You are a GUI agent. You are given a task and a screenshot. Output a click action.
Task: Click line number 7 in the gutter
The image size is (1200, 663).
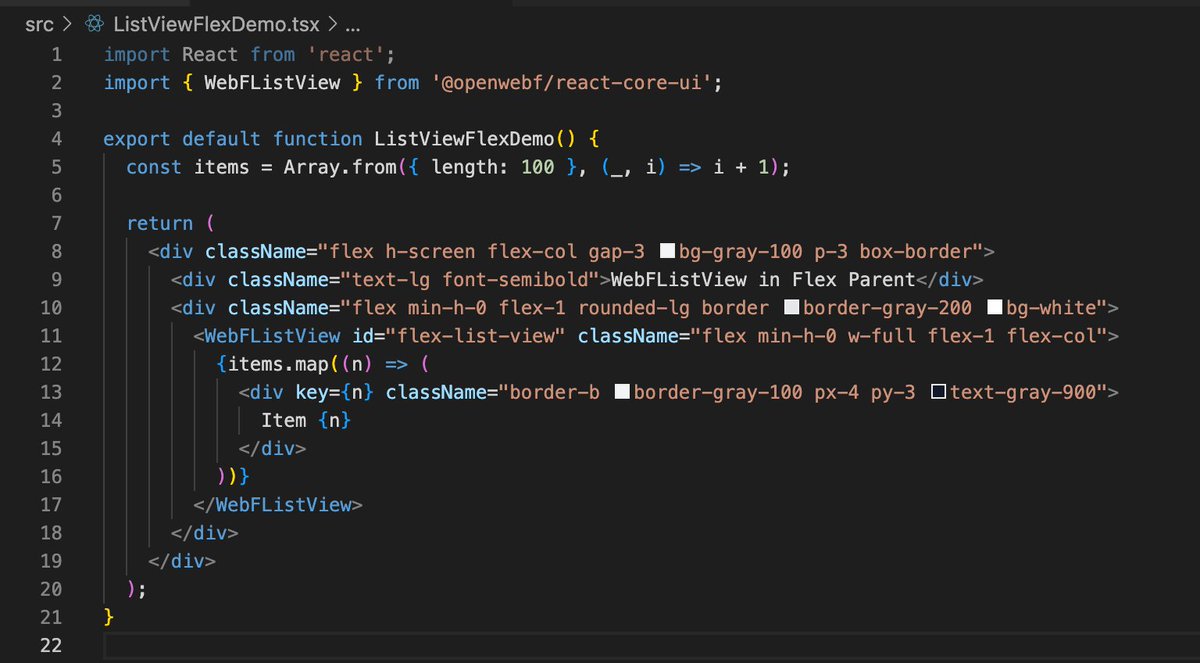pos(56,223)
